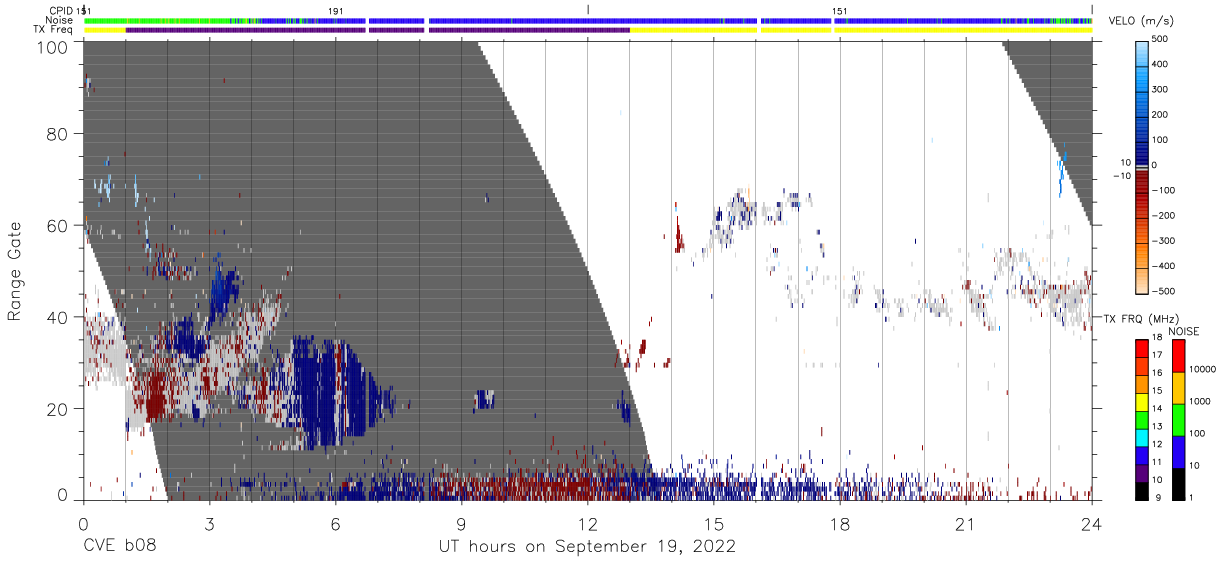Click the Range Gate y-axis title

click(16, 271)
